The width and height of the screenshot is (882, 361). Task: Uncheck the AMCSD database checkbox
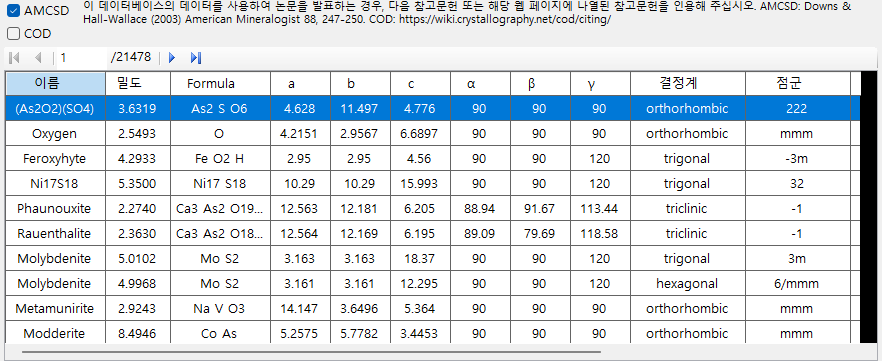14,10
